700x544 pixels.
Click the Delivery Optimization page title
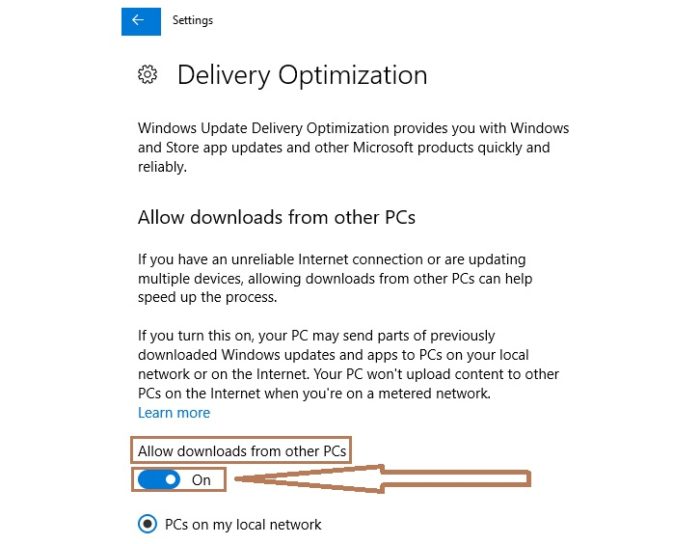tap(302, 75)
